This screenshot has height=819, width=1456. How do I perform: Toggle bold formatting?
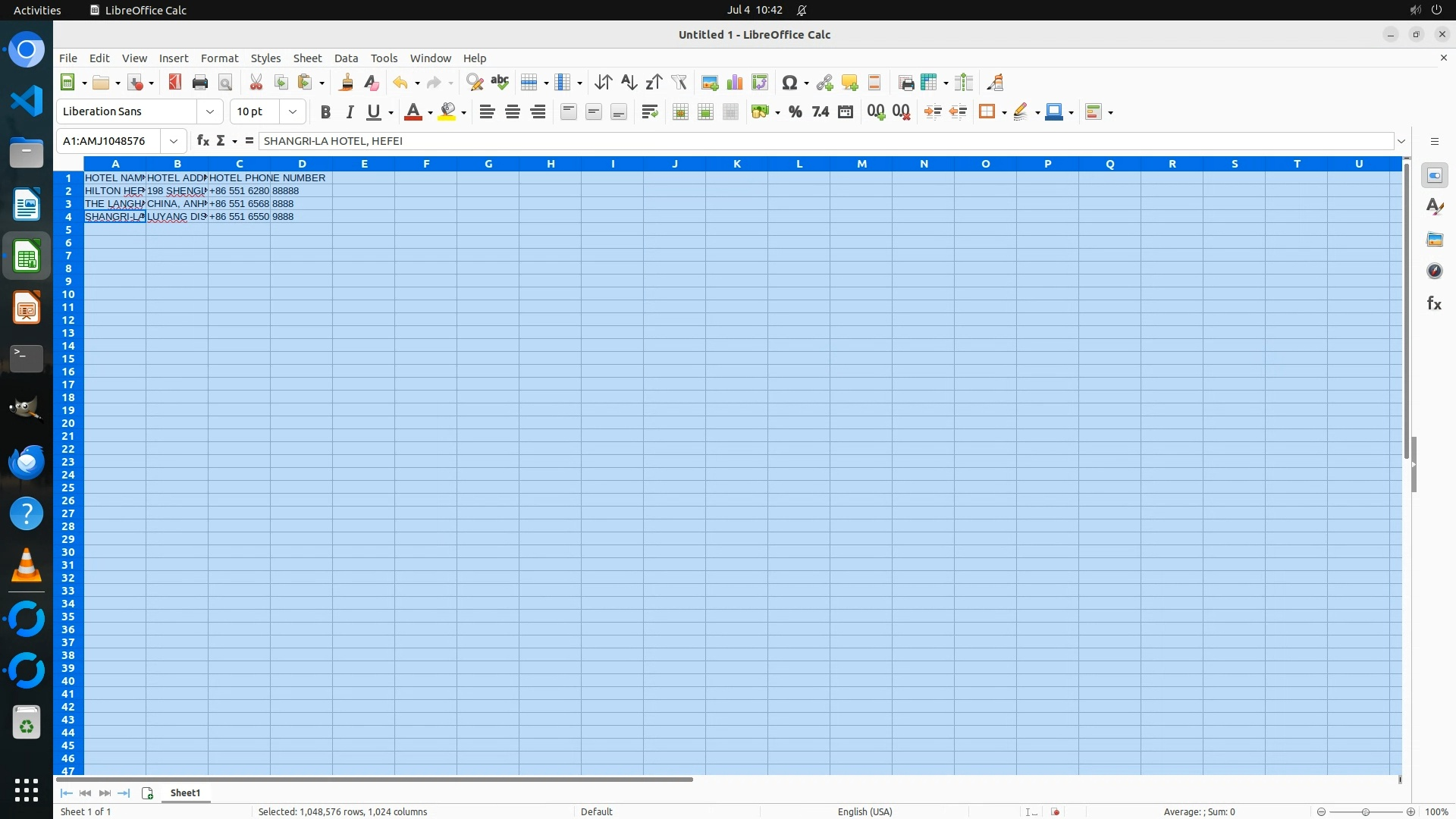pyautogui.click(x=325, y=112)
